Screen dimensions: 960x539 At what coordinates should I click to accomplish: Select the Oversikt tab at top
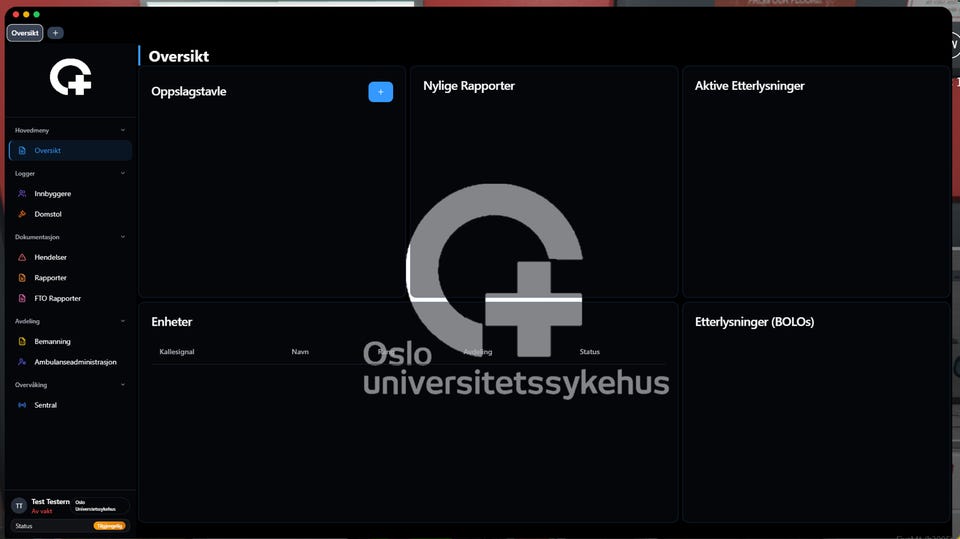pyautogui.click(x=24, y=33)
